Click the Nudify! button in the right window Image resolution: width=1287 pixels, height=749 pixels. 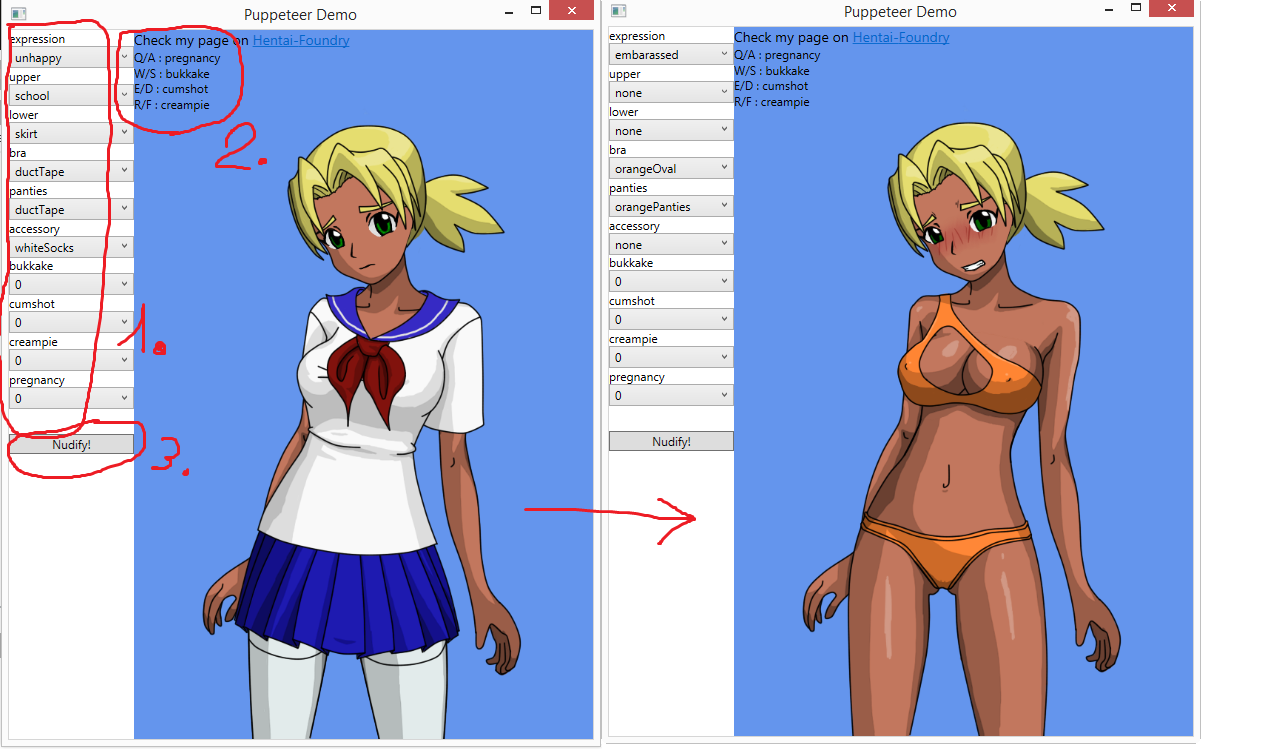pyautogui.click(x=671, y=441)
